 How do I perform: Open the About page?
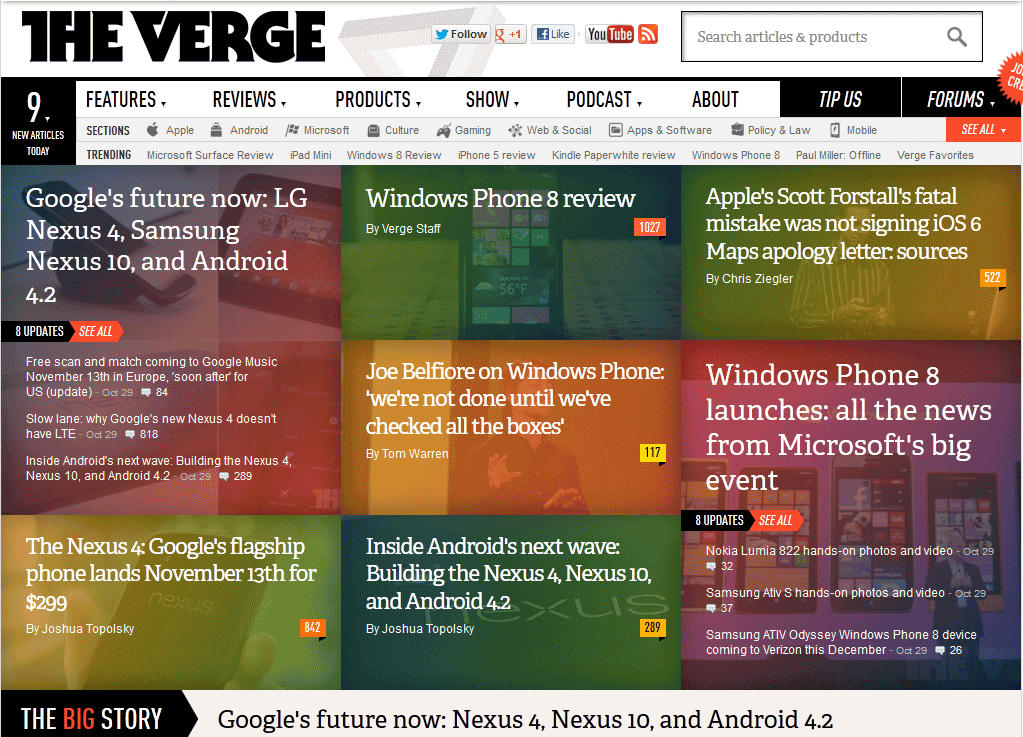(x=716, y=100)
